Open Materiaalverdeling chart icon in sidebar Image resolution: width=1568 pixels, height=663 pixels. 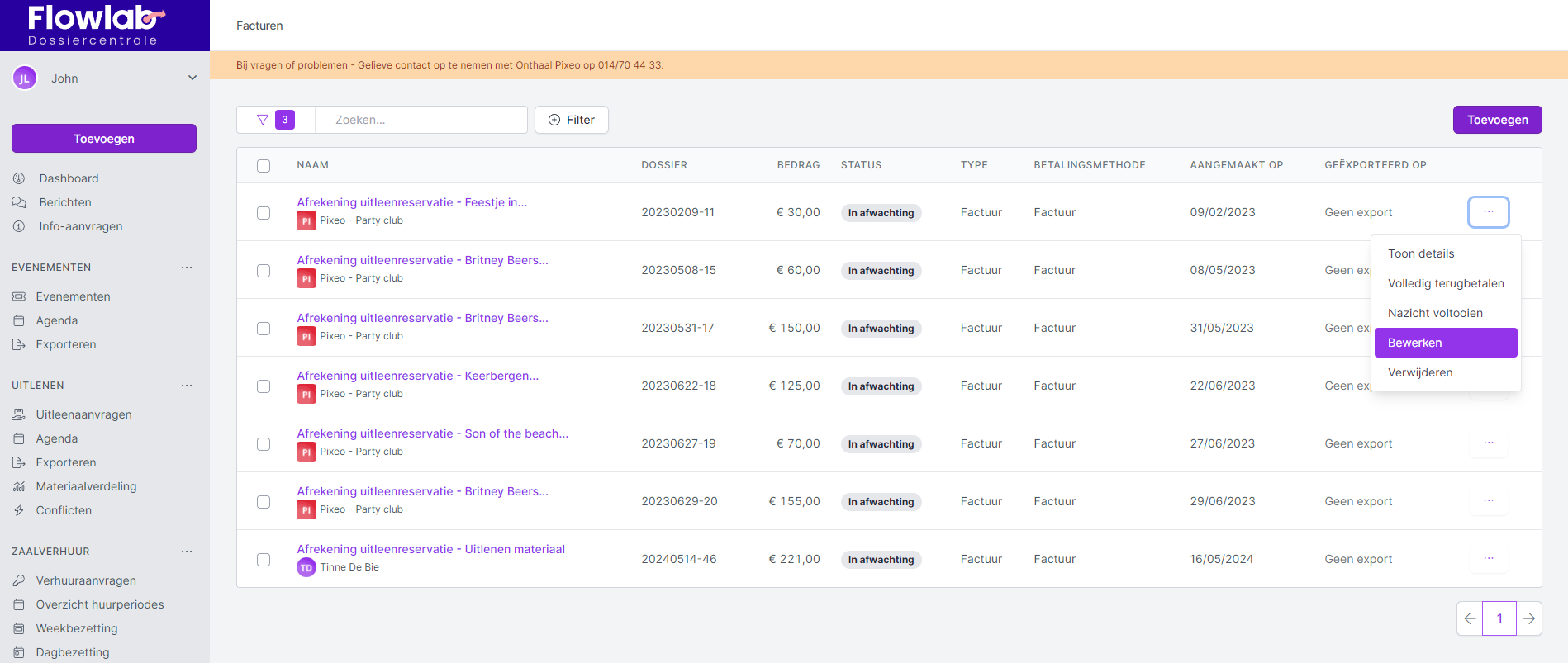[19, 486]
